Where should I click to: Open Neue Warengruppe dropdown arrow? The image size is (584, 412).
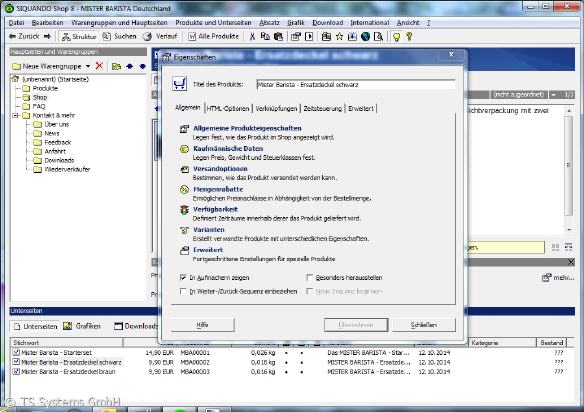click(88, 66)
